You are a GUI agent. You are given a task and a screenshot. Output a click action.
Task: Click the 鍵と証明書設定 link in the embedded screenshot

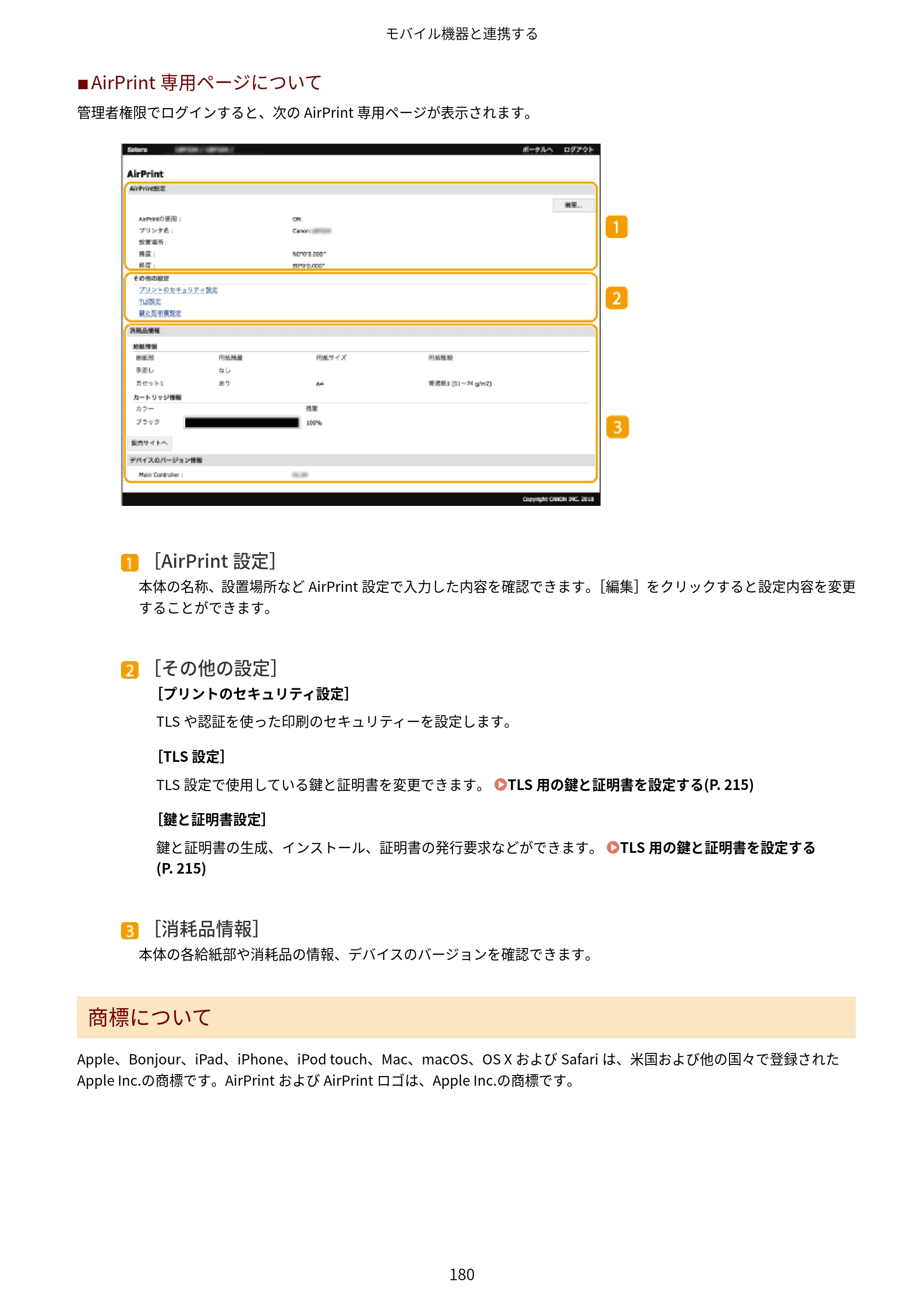point(160,313)
